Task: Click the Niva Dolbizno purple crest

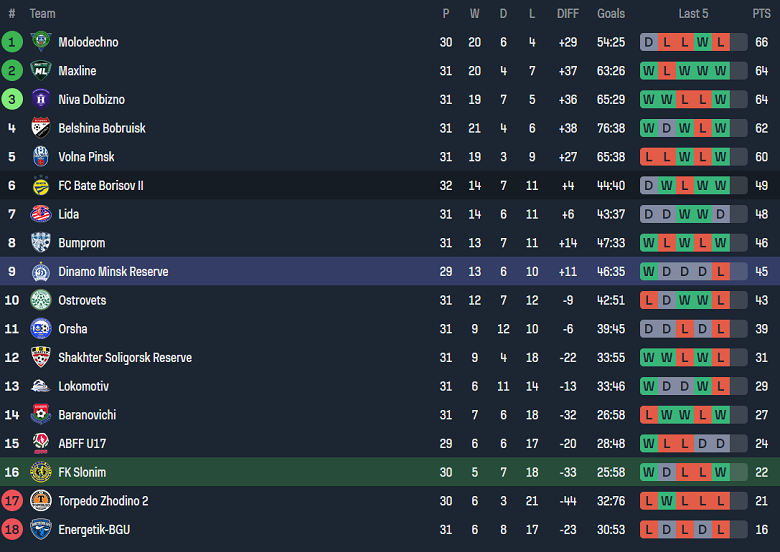Action: [x=40, y=99]
